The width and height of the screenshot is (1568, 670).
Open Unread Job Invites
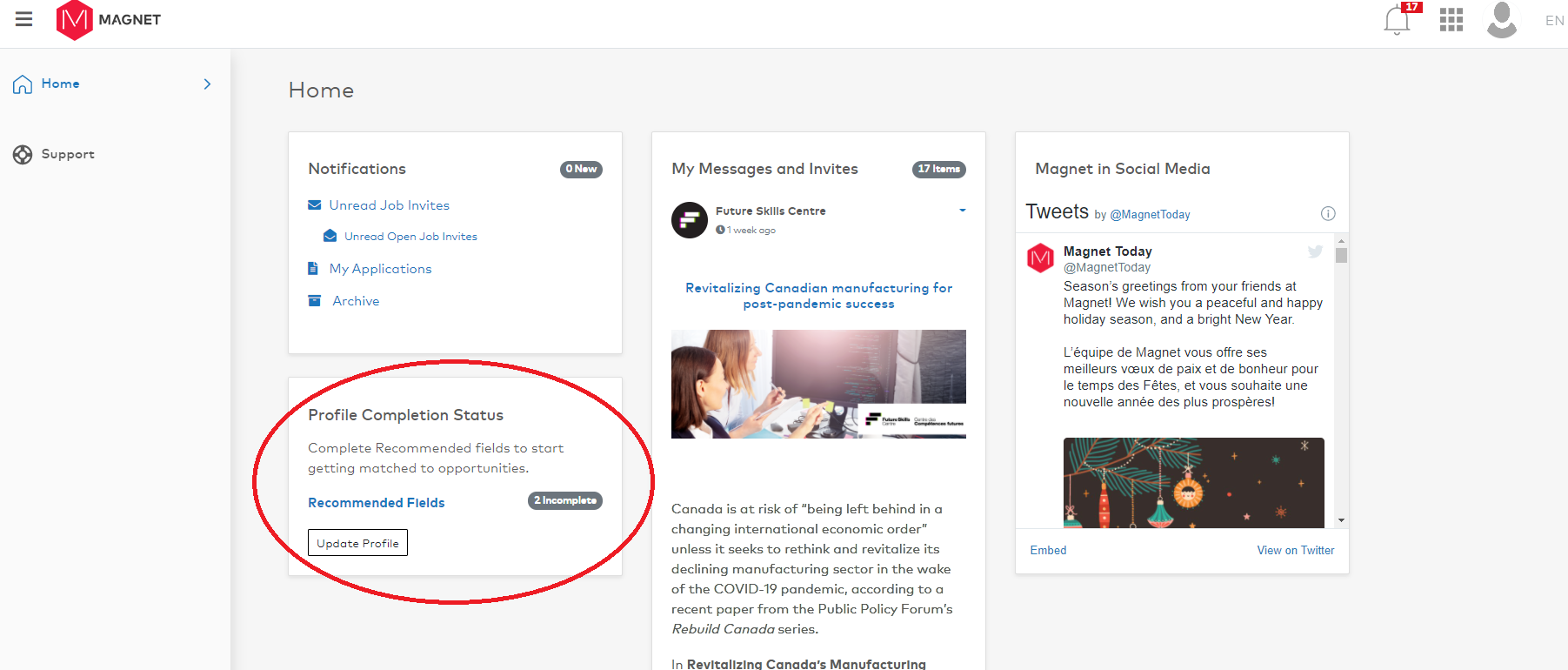click(389, 205)
